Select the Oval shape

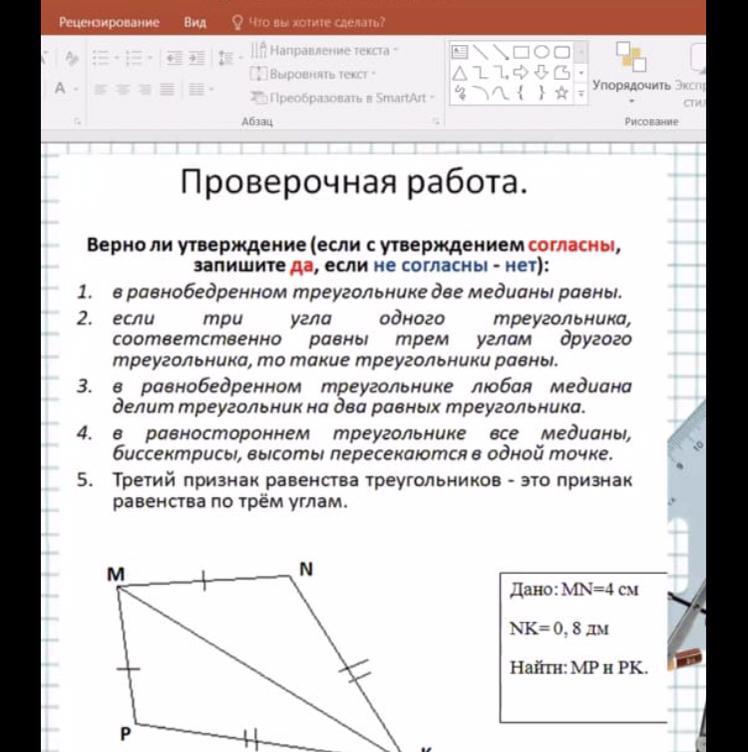(x=542, y=52)
